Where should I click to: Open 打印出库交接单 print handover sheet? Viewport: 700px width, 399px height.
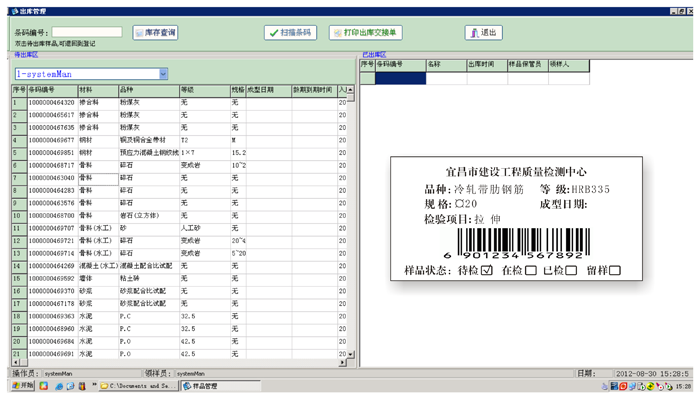point(366,33)
